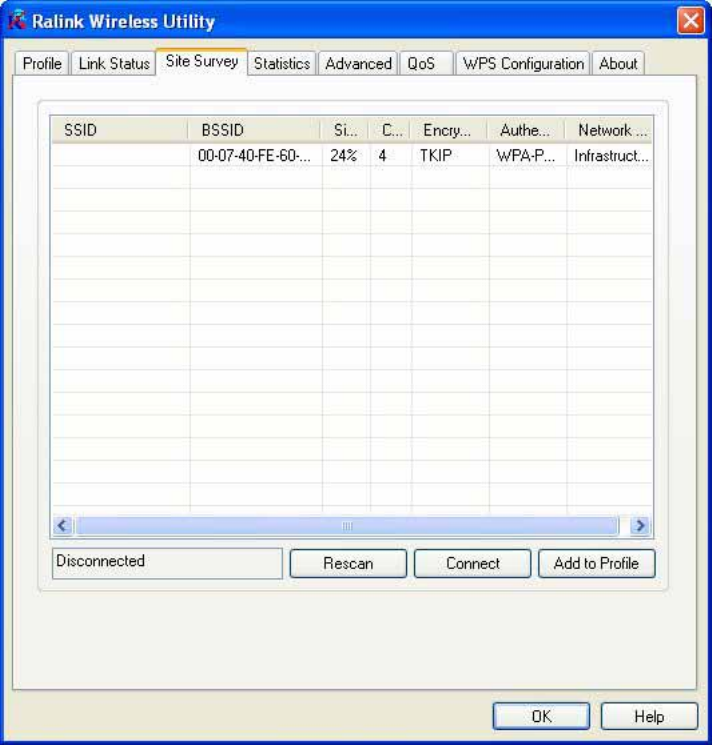Rescan for wireless networks
The height and width of the screenshot is (745, 712).
pyautogui.click(x=348, y=564)
